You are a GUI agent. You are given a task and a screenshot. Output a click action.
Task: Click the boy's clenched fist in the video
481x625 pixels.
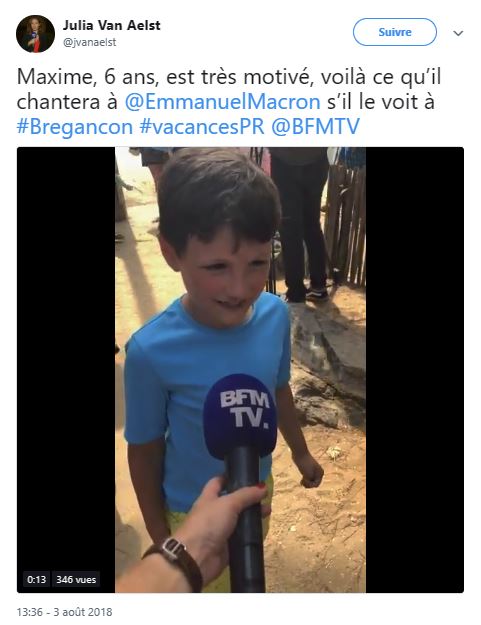coord(311,473)
